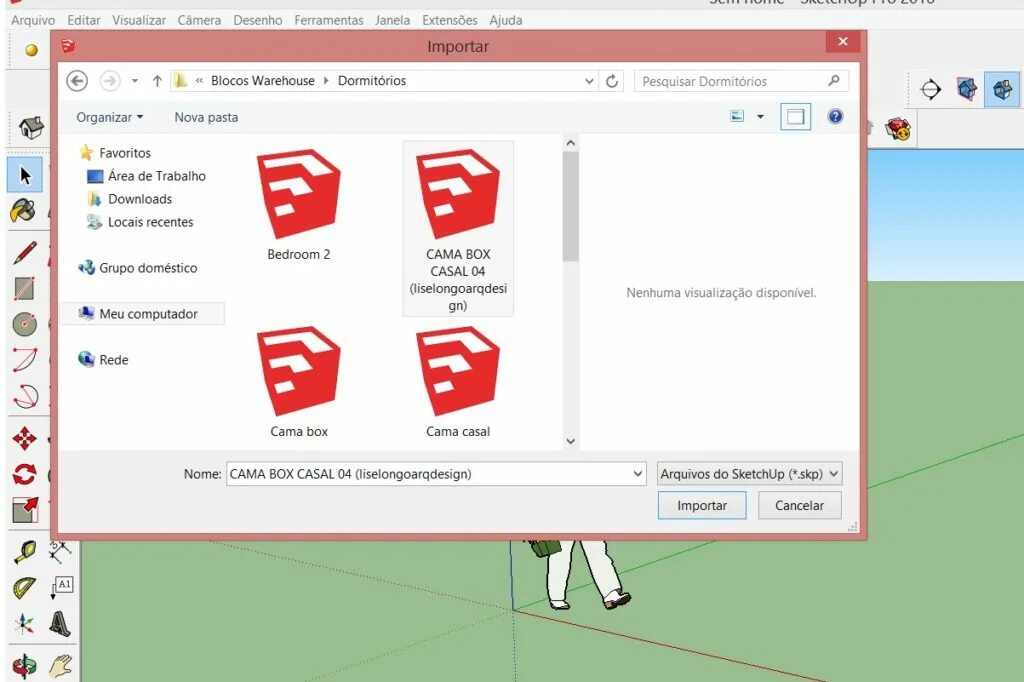1024x682 pixels.
Task: Open the Extensões menu
Action: tap(449, 20)
